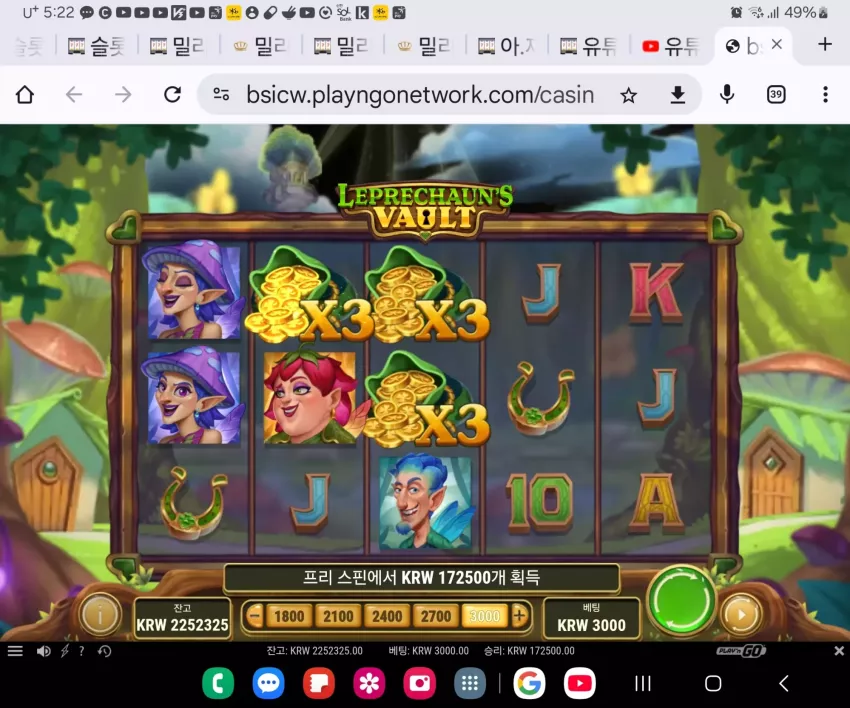Image resolution: width=850 pixels, height=708 pixels.
Task: Click the status bar 잔고: KRW 2252325.00 text
Action: tap(314, 651)
